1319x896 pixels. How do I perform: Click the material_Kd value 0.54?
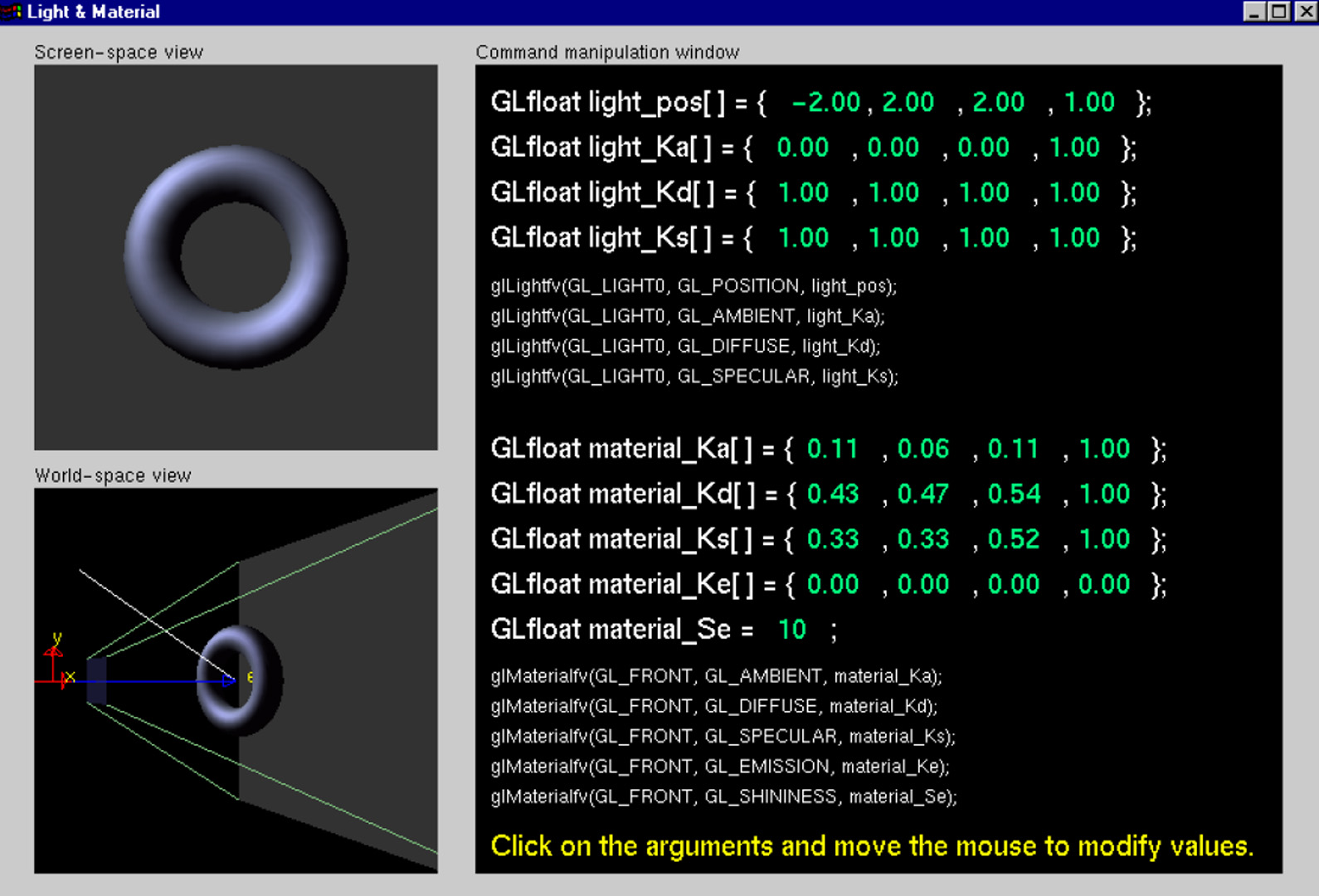[1013, 494]
